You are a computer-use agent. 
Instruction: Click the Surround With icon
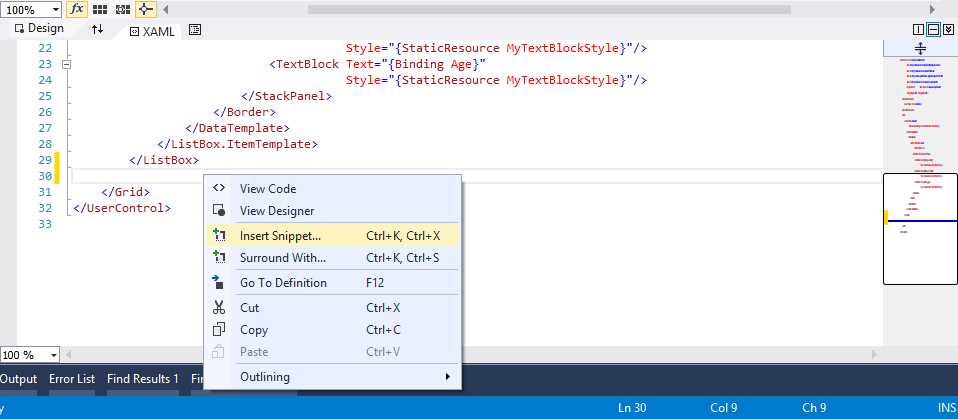point(219,257)
